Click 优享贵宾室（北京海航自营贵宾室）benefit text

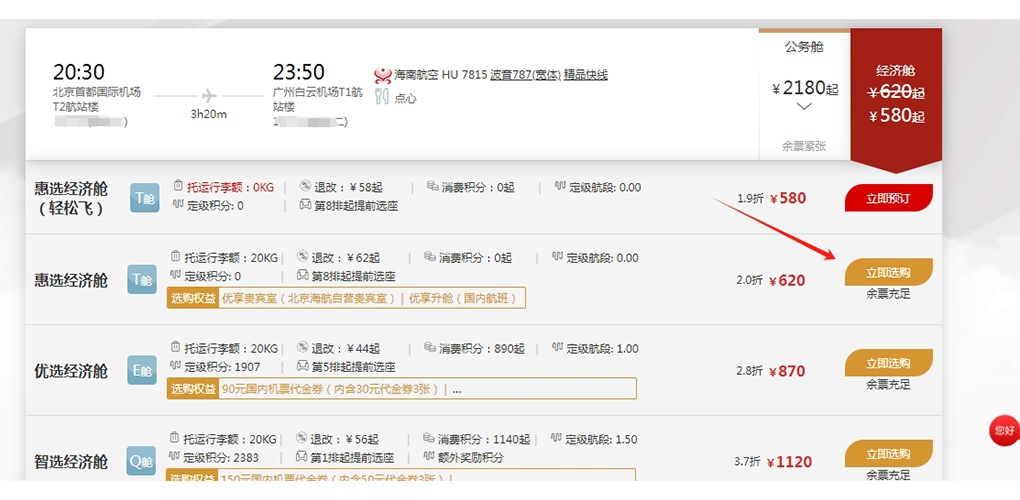click(x=310, y=298)
